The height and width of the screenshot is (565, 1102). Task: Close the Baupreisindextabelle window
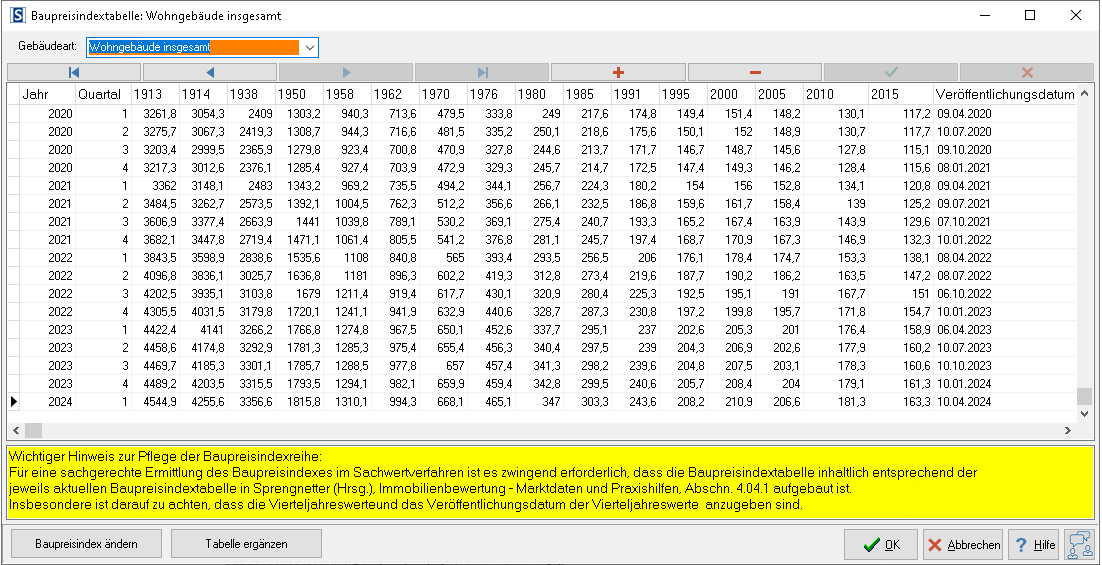point(1075,15)
